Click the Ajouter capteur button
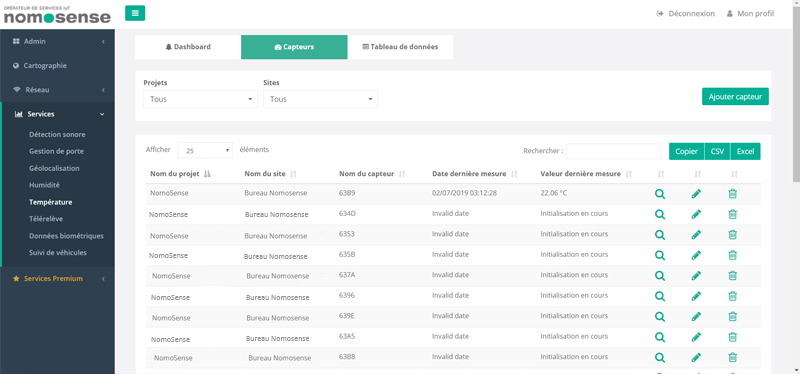This screenshot has height=374, width=800. (x=735, y=96)
